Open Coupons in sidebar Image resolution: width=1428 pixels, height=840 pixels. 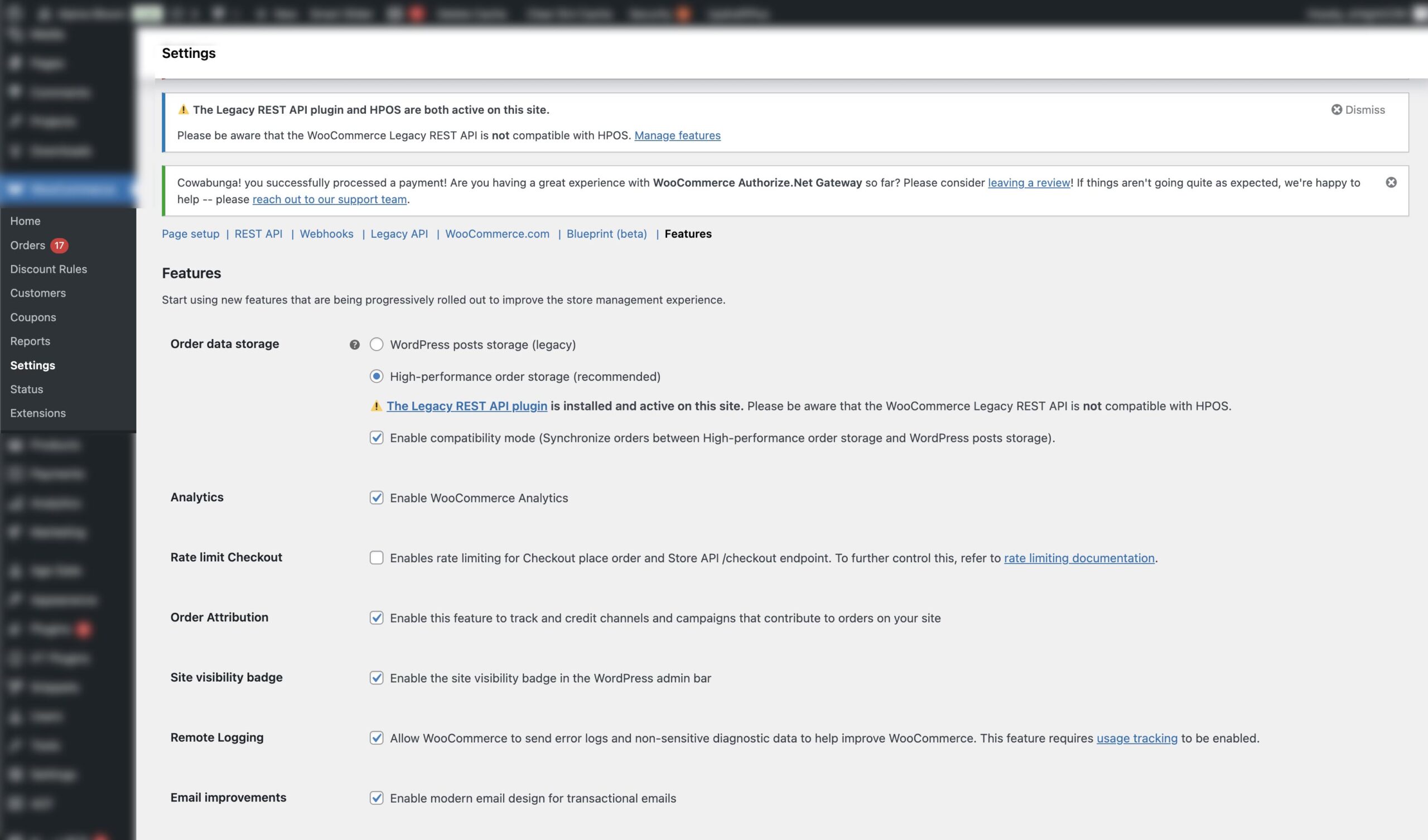tap(33, 317)
